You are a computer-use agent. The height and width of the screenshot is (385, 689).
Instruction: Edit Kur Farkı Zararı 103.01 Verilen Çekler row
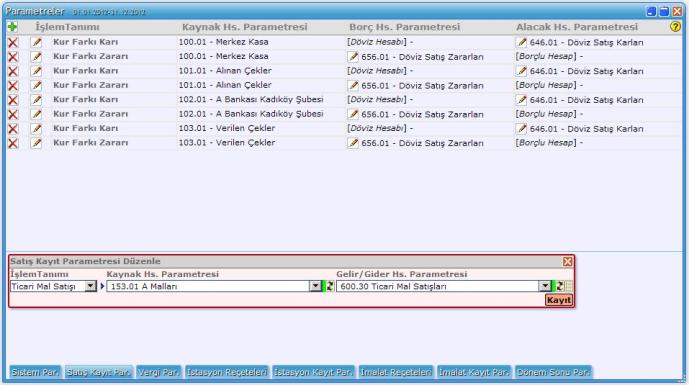[36, 143]
